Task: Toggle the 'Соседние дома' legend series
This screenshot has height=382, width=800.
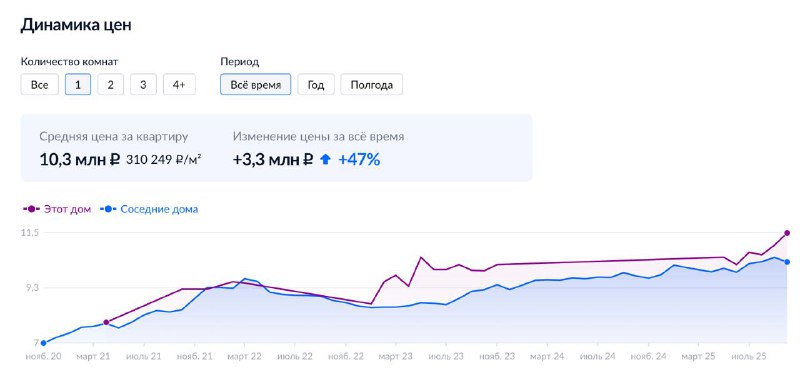Action: point(149,209)
